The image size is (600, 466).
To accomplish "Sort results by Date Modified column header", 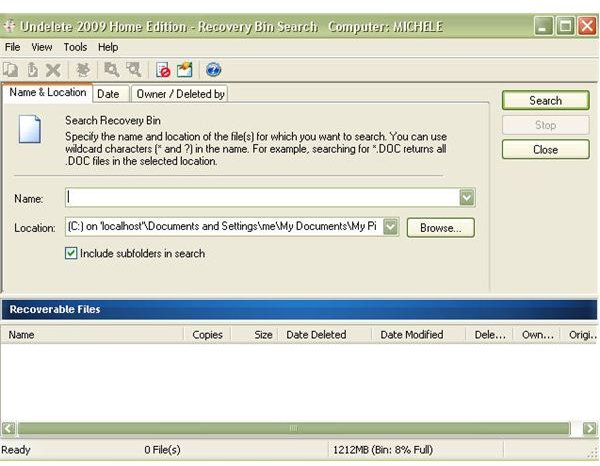I will pyautogui.click(x=418, y=335).
